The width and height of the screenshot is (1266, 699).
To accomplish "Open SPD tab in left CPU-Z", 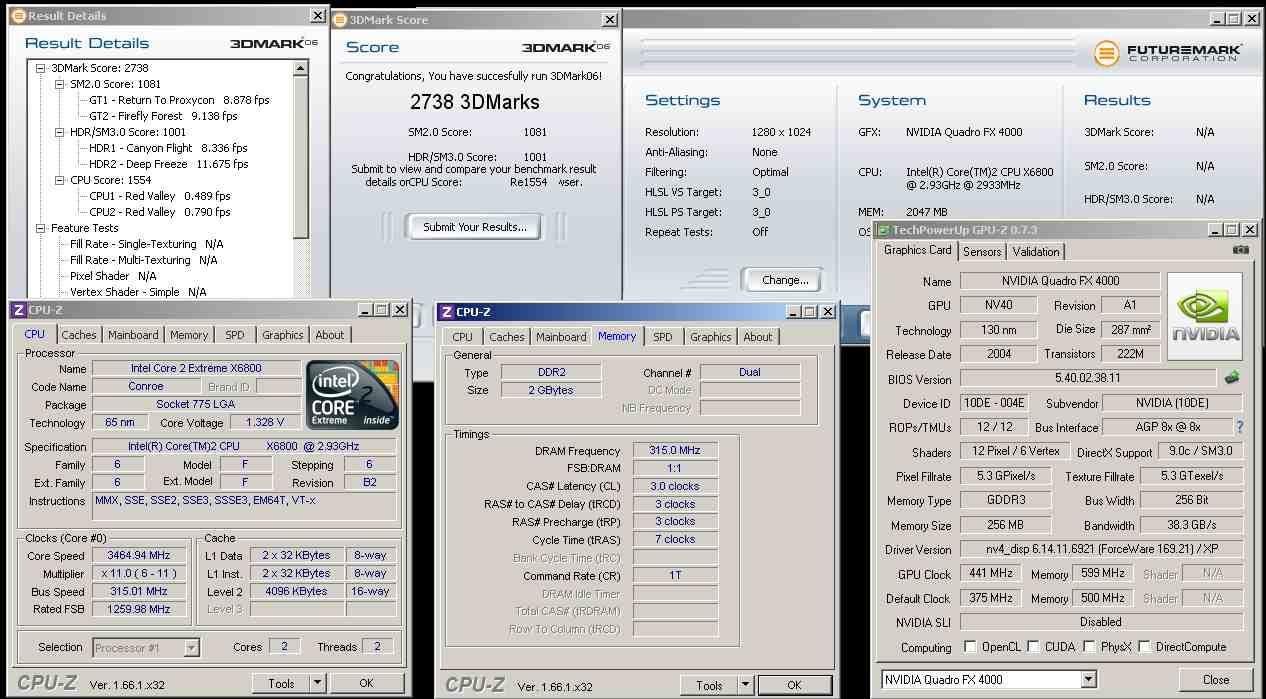I will (234, 335).
